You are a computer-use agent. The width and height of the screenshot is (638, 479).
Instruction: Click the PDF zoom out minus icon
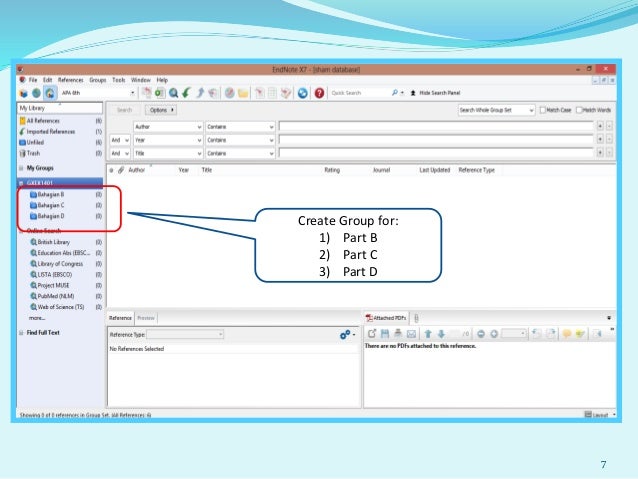481,334
